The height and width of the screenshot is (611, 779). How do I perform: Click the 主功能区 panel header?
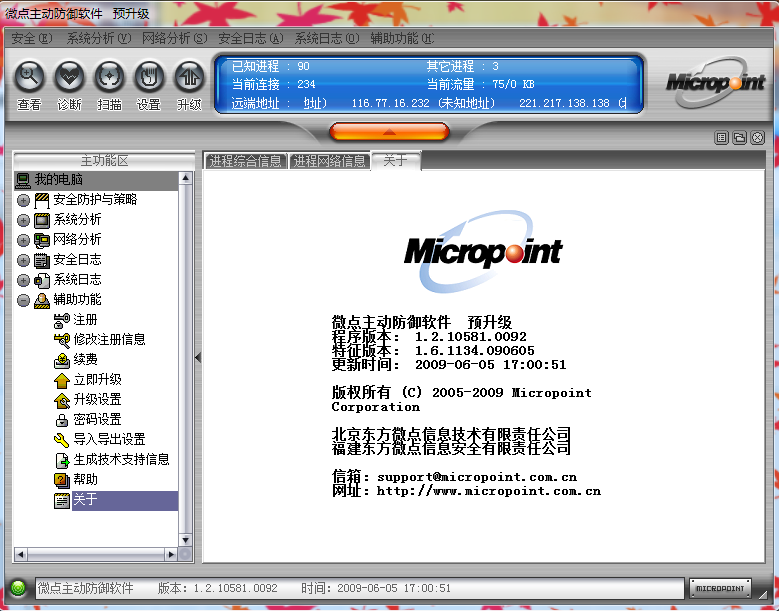(x=104, y=160)
